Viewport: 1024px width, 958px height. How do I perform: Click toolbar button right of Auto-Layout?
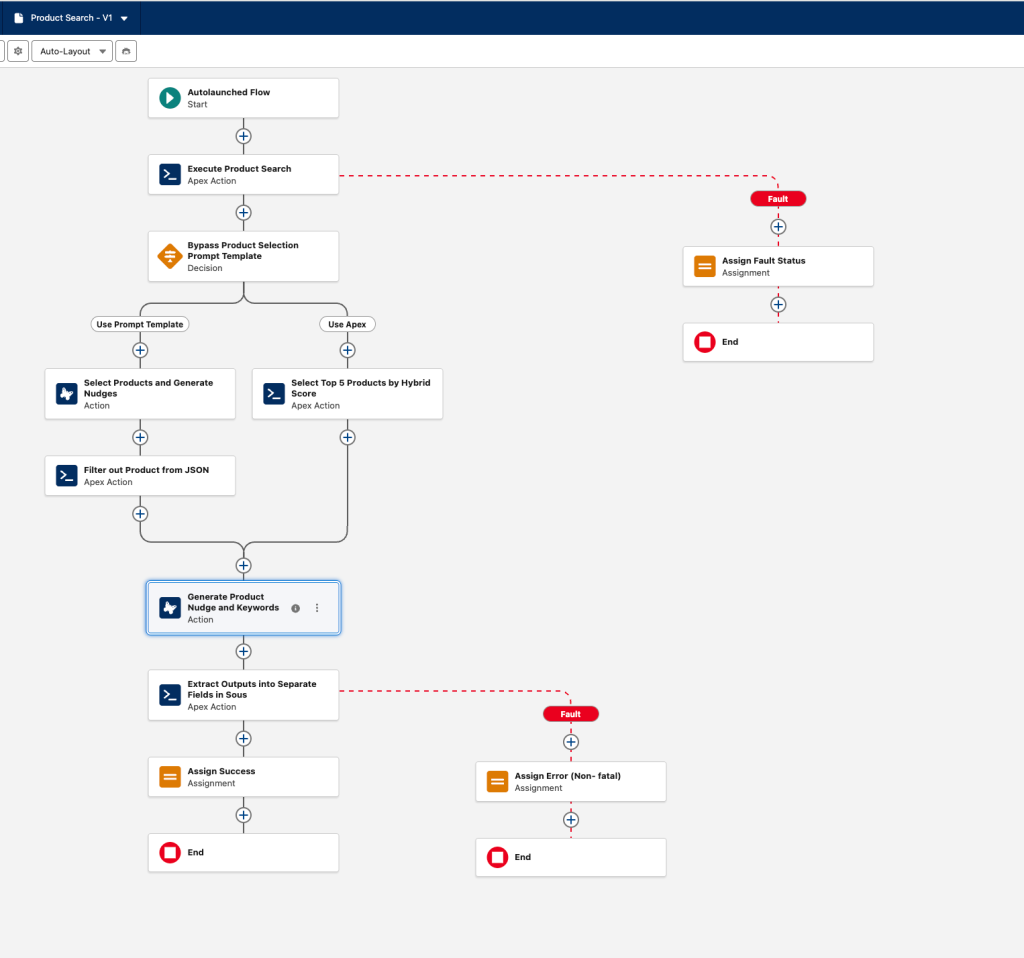[x=125, y=51]
